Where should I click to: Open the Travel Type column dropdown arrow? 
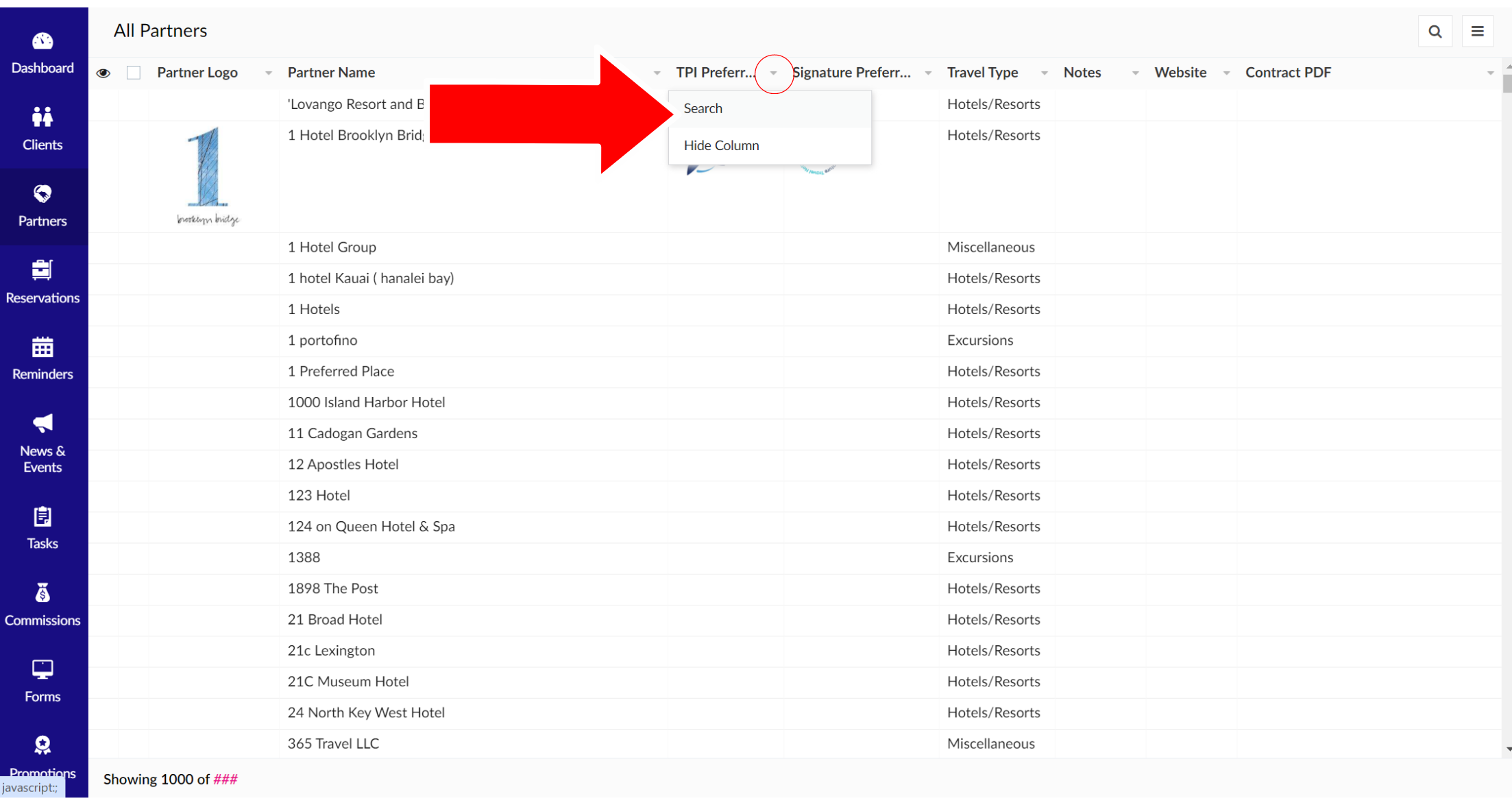[x=1044, y=73]
